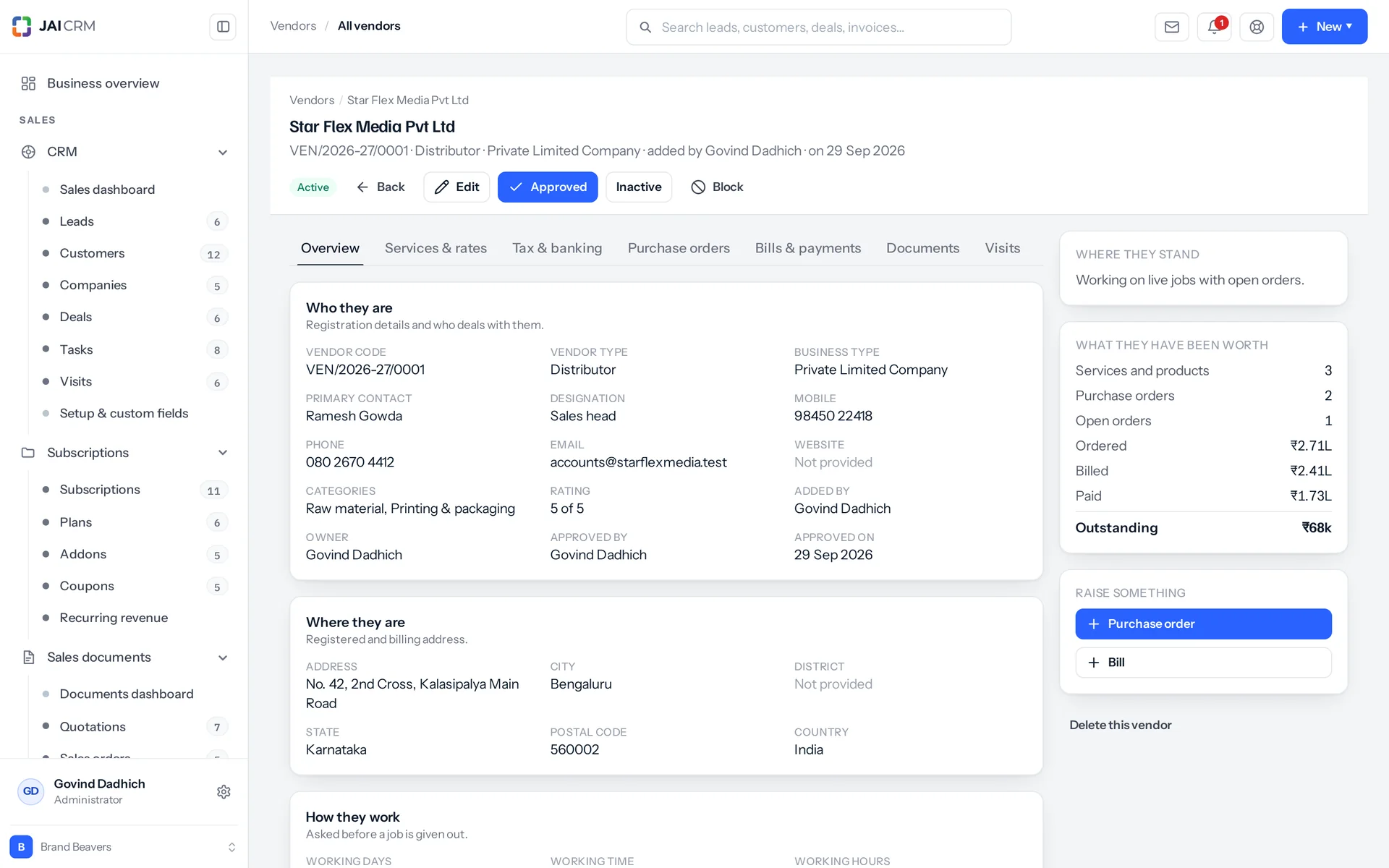The image size is (1389, 868).
Task: Open notifications bell icon
Action: pyautogui.click(x=1215, y=27)
